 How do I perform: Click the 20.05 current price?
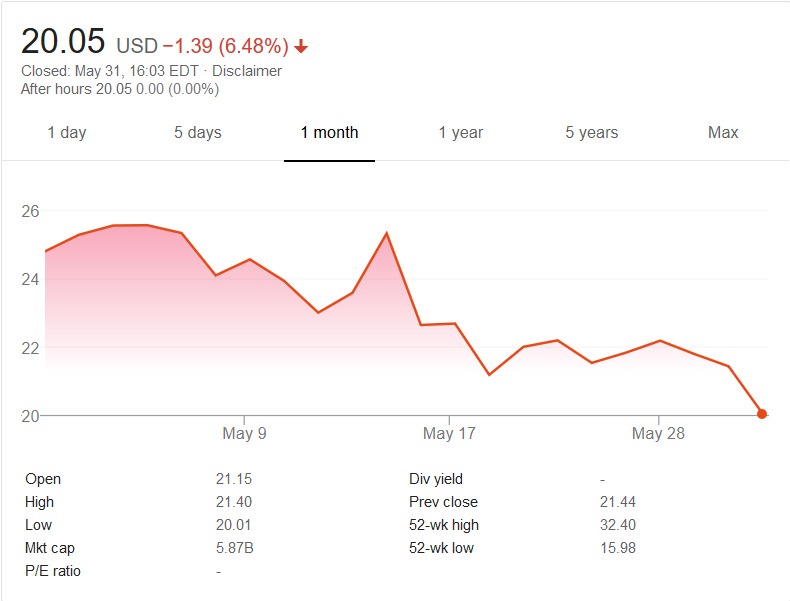pos(62,42)
